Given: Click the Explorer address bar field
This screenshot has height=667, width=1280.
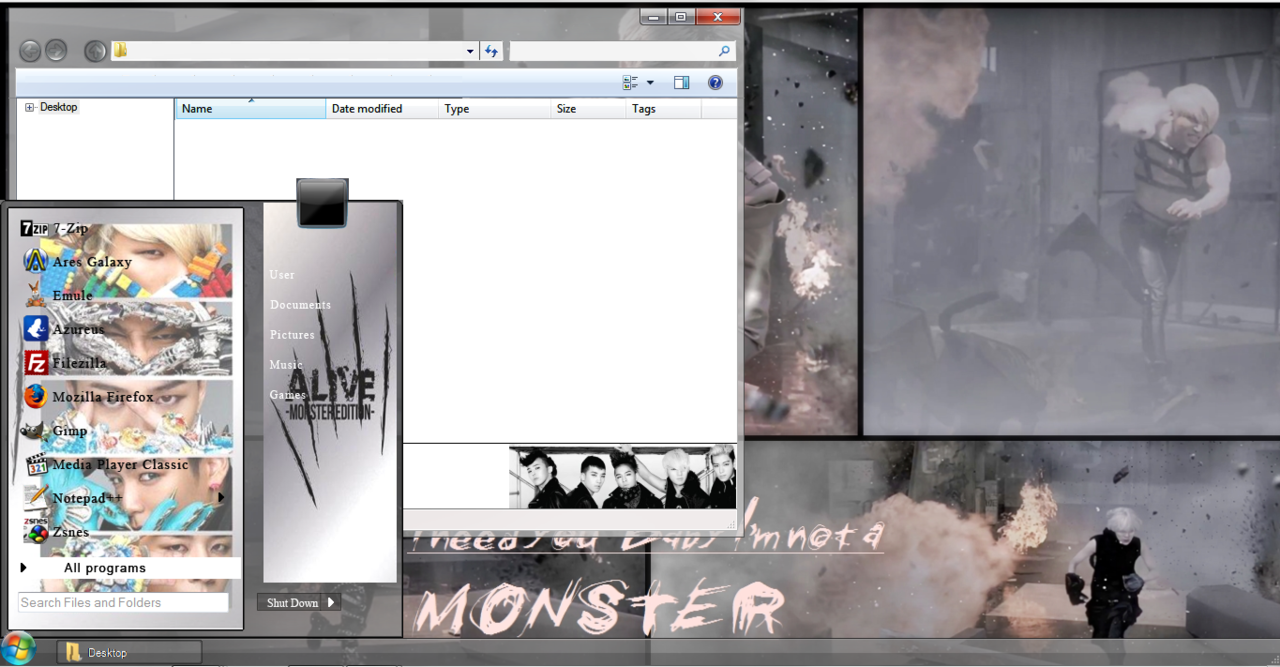Looking at the screenshot, I should click(294, 51).
